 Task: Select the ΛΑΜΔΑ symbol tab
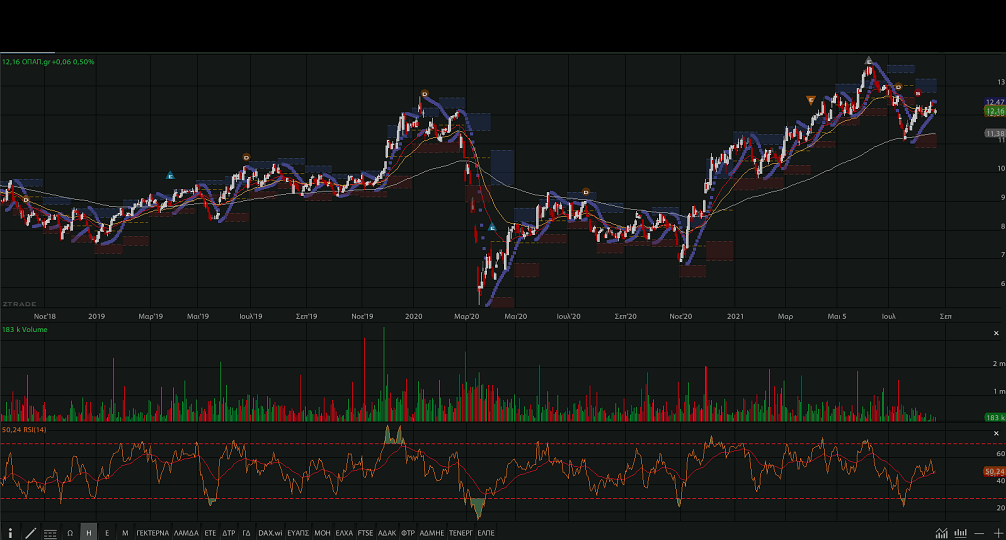point(186,533)
